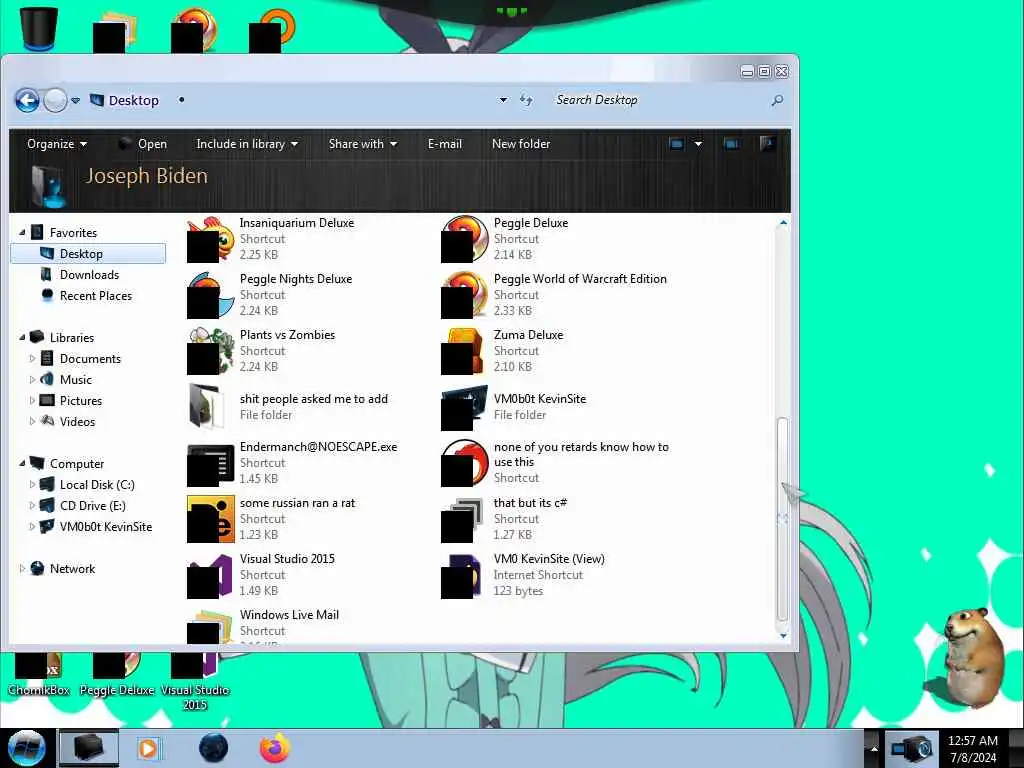Screen dimensions: 1024x768
Task: Expand the Pictures library
Action: click(x=32, y=400)
